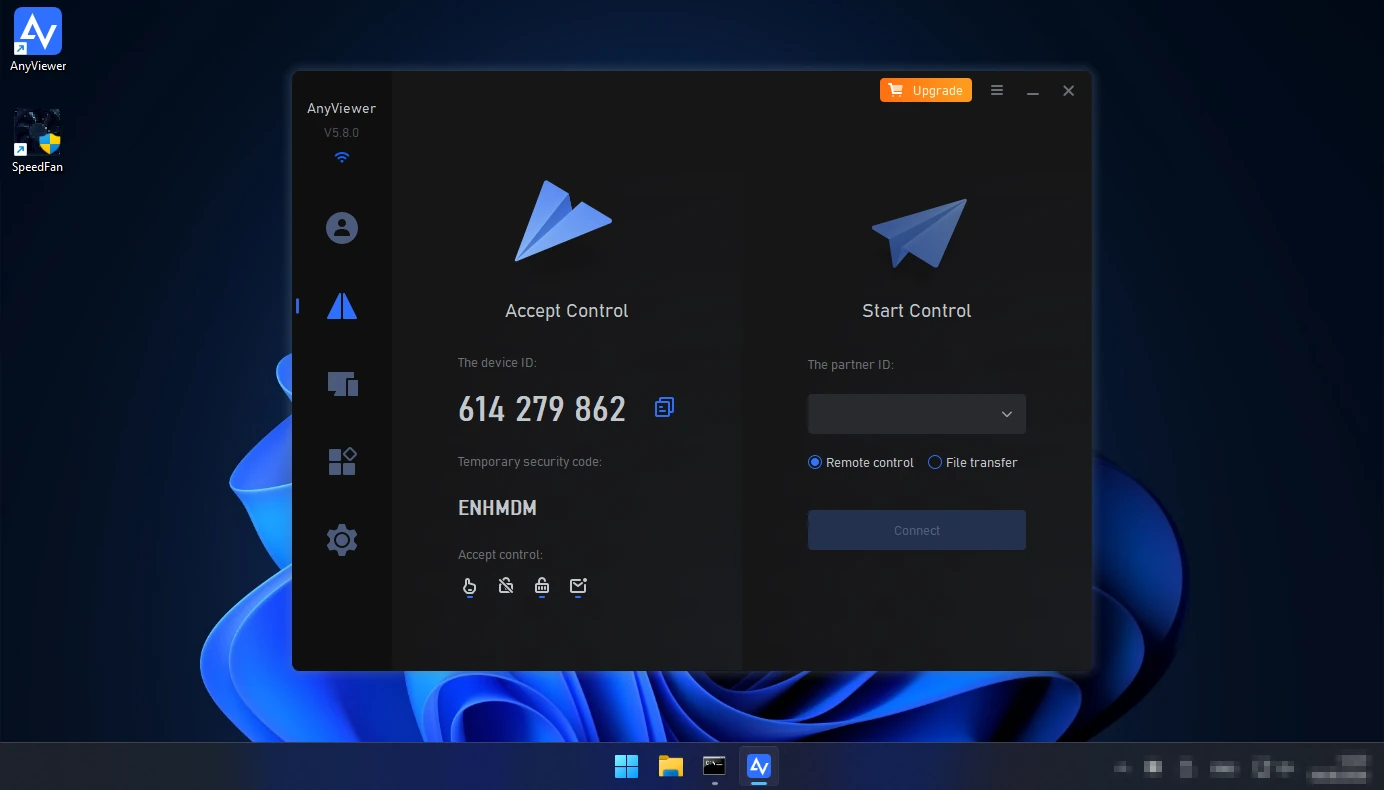Close the AnyViewer window
This screenshot has height=790, width=1384.
click(1069, 90)
